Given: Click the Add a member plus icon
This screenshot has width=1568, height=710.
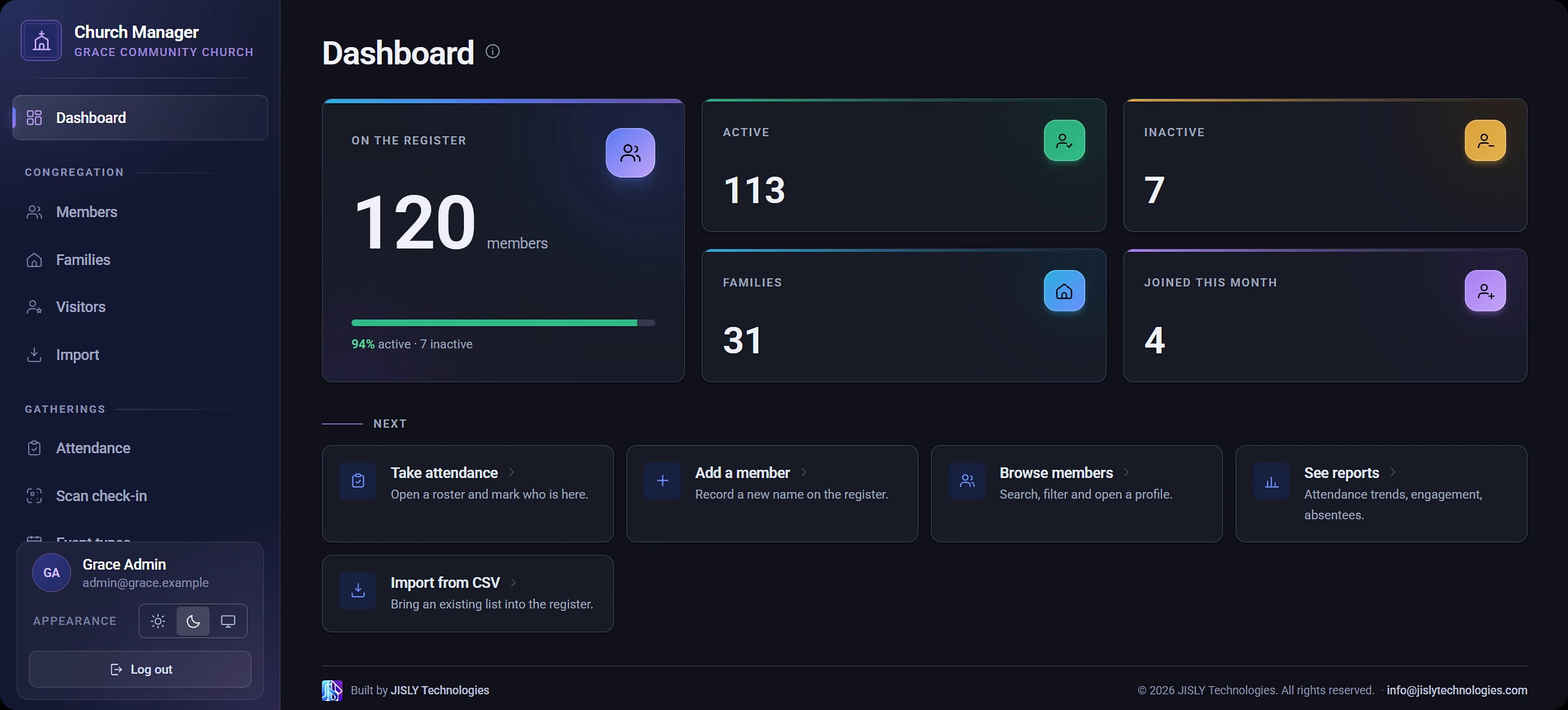Looking at the screenshot, I should [662, 481].
